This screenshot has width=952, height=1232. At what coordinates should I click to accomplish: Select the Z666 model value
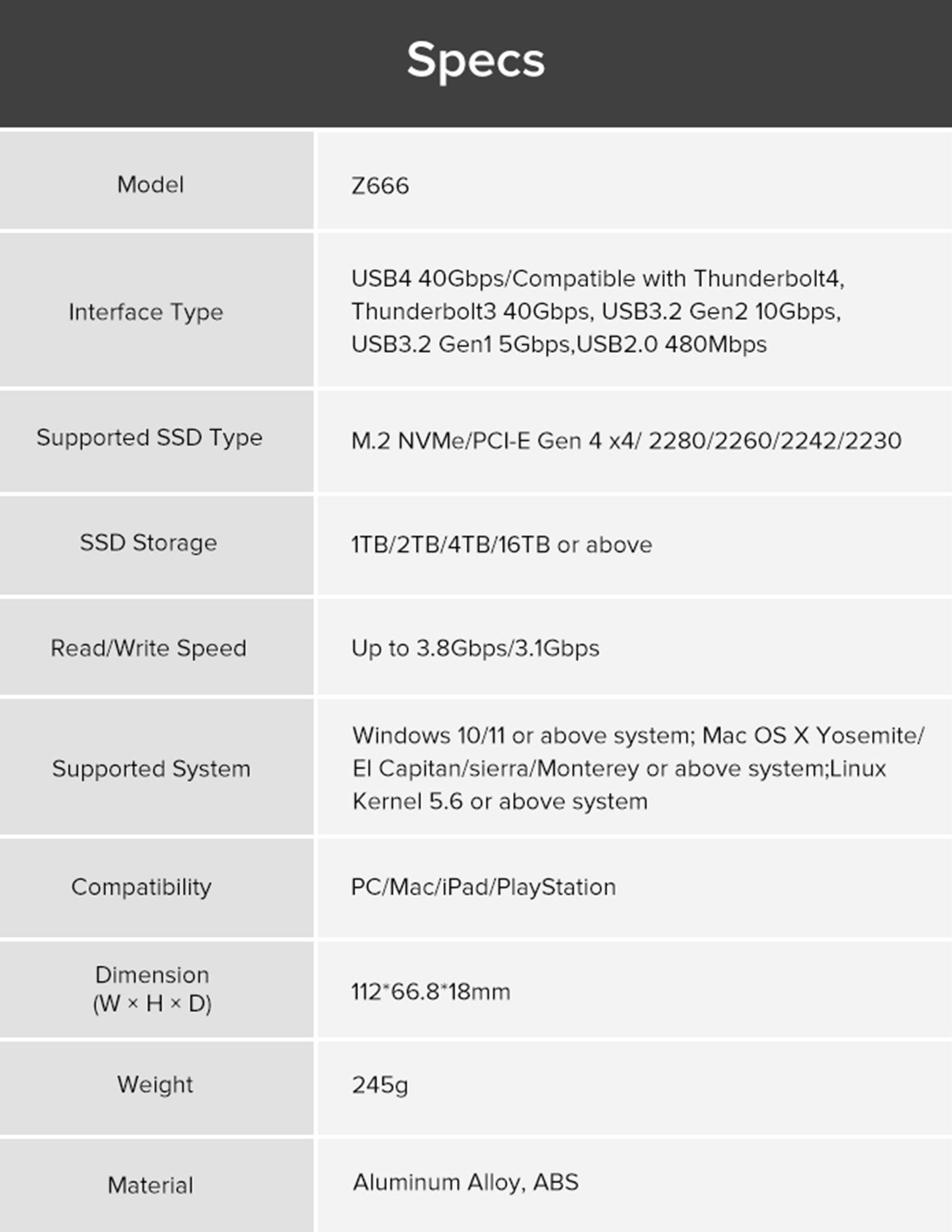(380, 186)
